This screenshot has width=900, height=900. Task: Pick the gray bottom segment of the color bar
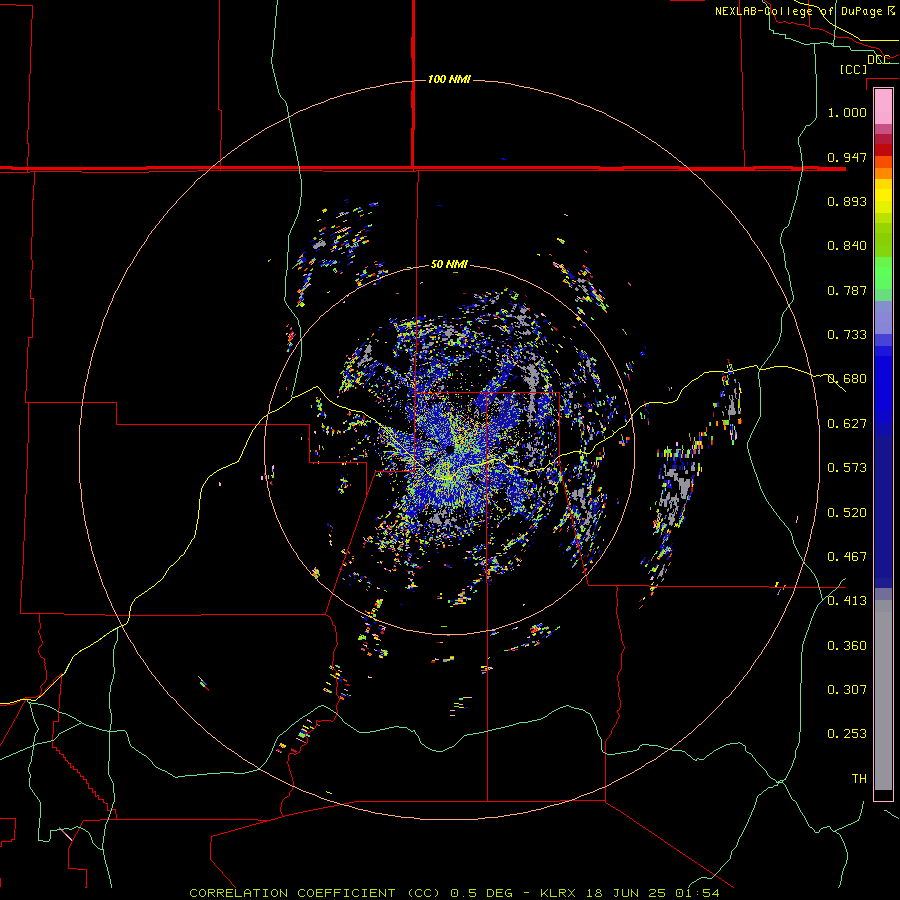pyautogui.click(x=883, y=695)
